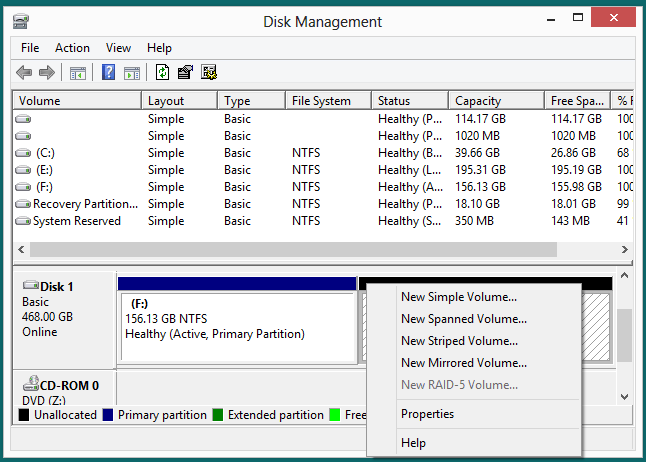The image size is (646, 462).
Task: Click the dark green Extended partition swatch
Action: point(218,415)
